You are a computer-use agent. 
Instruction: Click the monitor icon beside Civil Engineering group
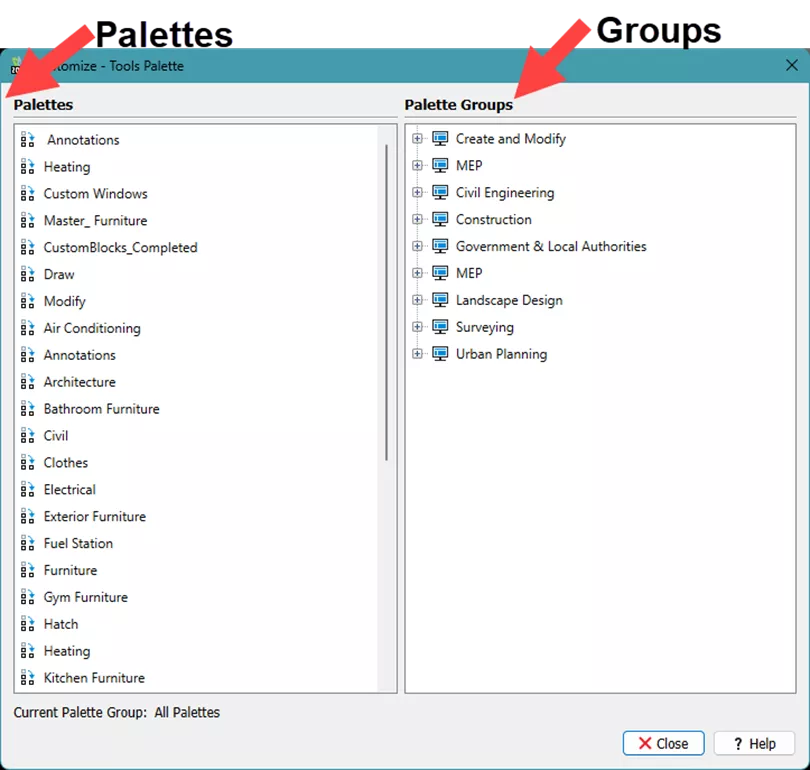(x=440, y=193)
